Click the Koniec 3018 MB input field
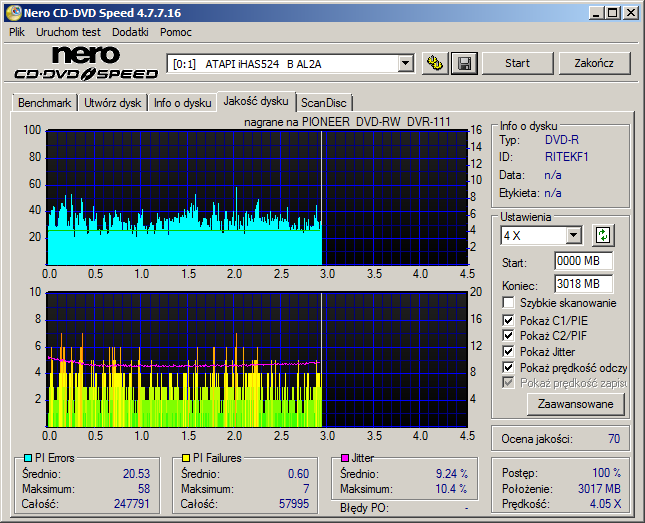 (583, 284)
